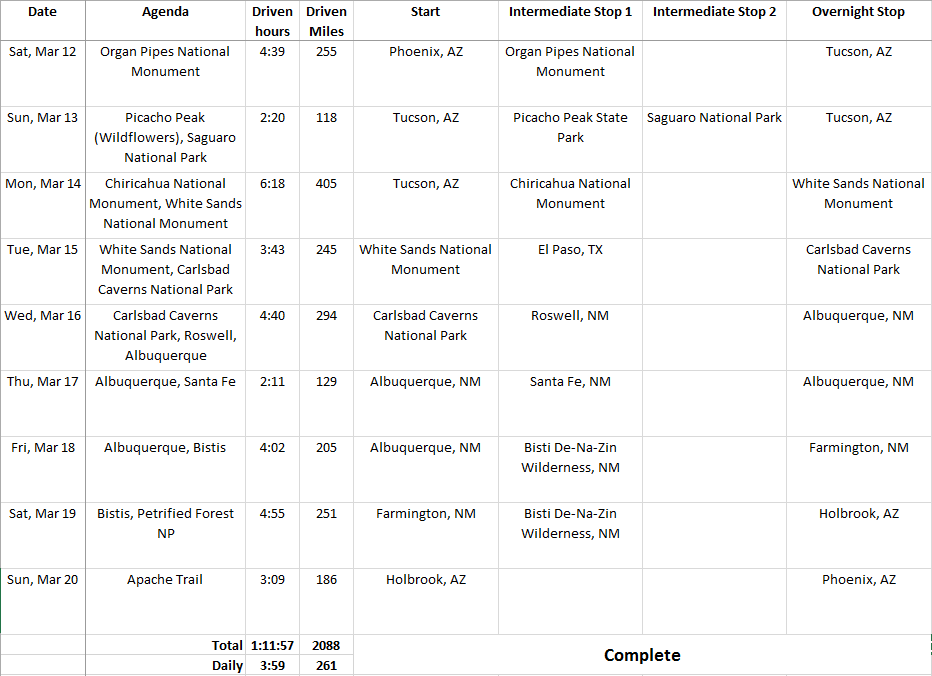Click the Driven Miles header cell
This screenshot has width=932, height=676.
(326, 21)
